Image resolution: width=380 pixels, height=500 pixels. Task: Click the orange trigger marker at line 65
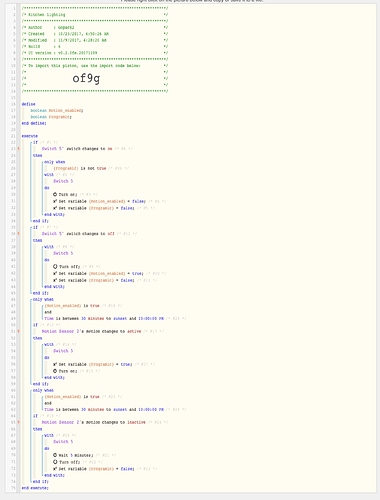18,422
